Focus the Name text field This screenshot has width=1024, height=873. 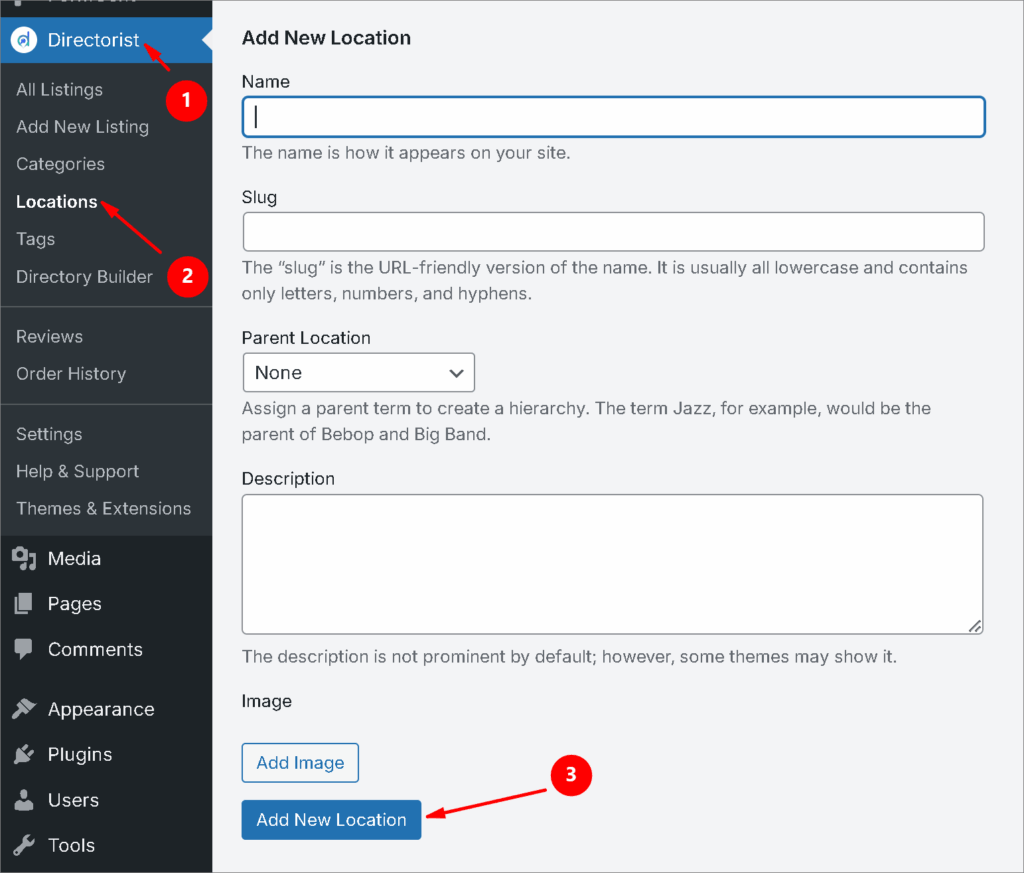613,116
